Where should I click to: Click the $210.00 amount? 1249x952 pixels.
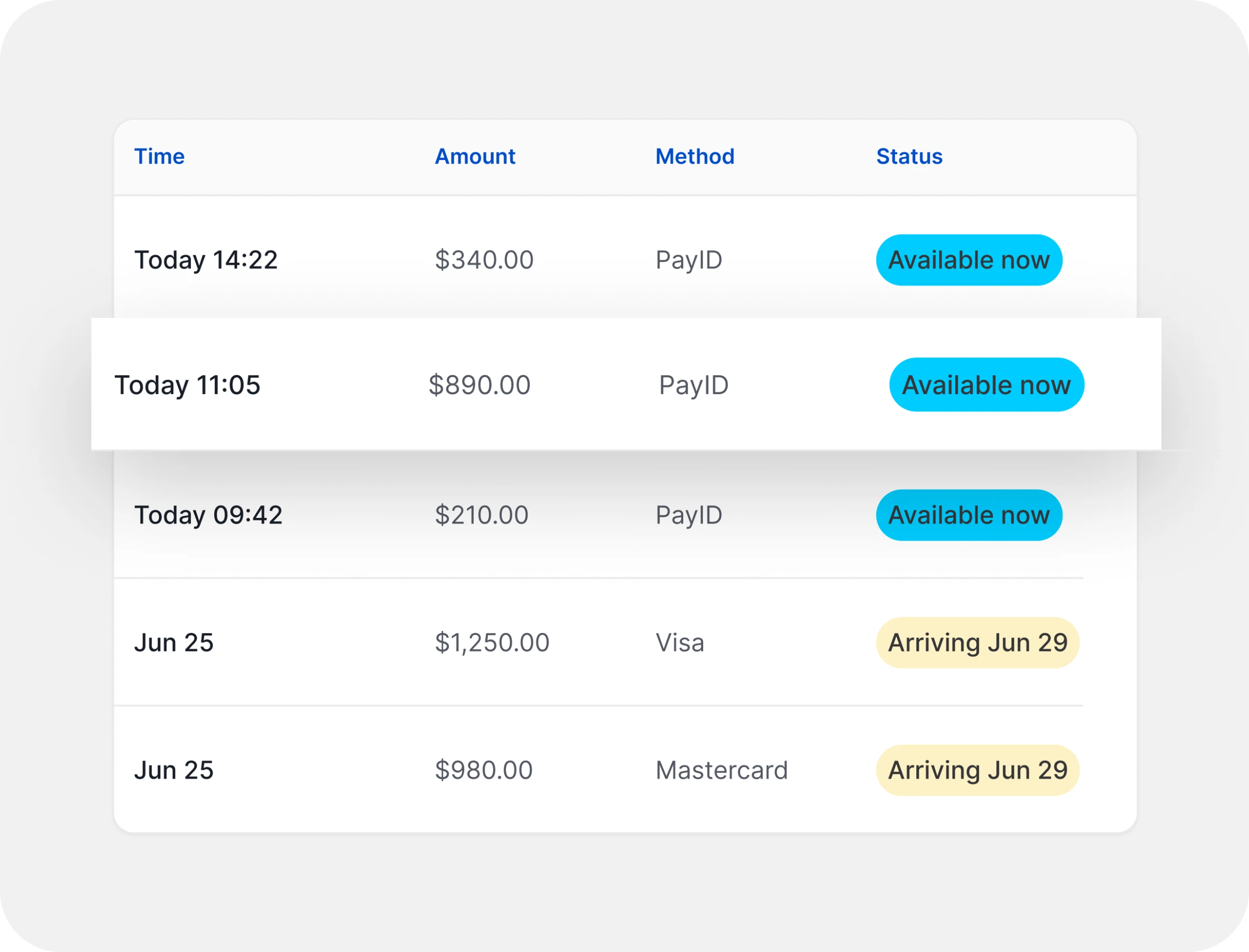pos(482,515)
